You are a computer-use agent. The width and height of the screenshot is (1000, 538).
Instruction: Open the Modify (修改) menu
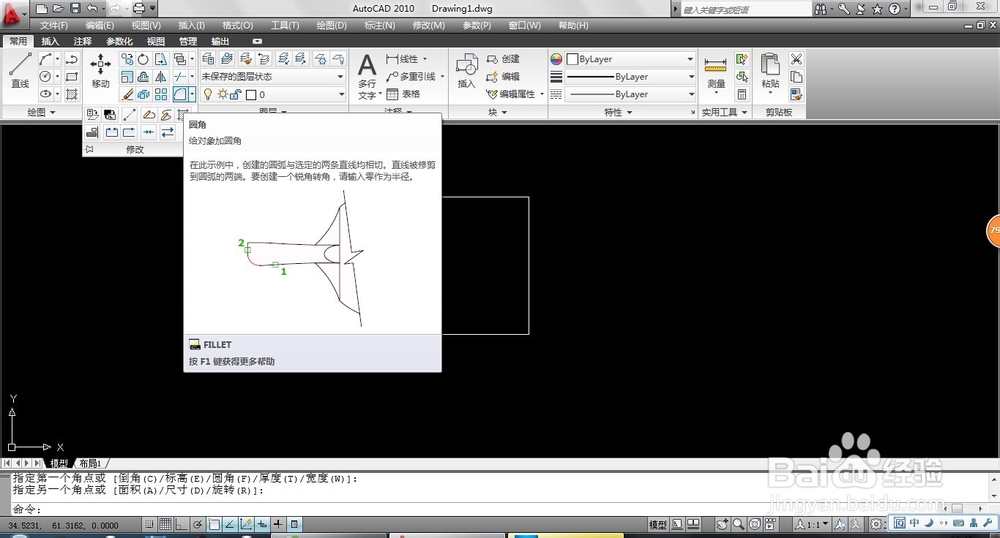(x=429, y=25)
